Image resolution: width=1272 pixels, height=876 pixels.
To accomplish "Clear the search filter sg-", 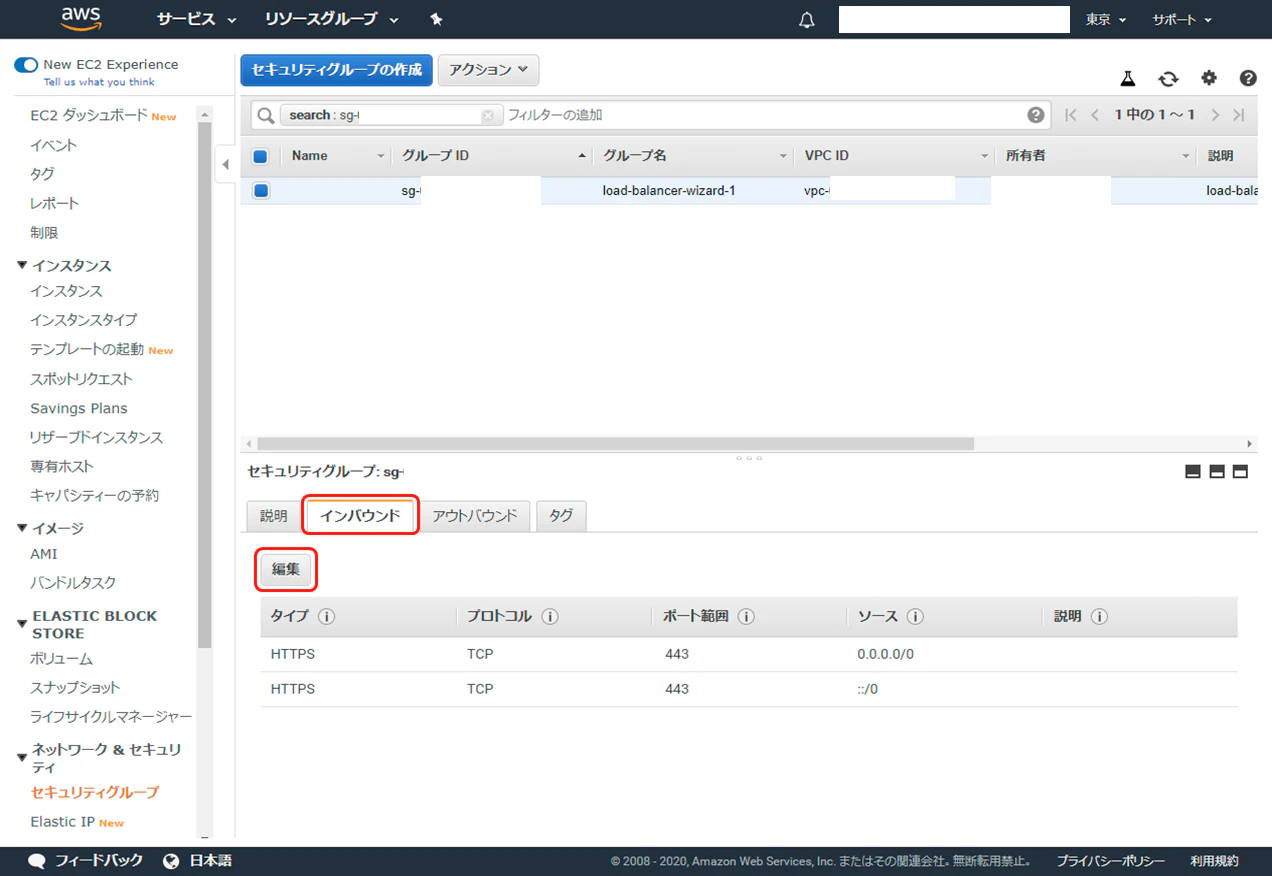I will pyautogui.click(x=488, y=115).
